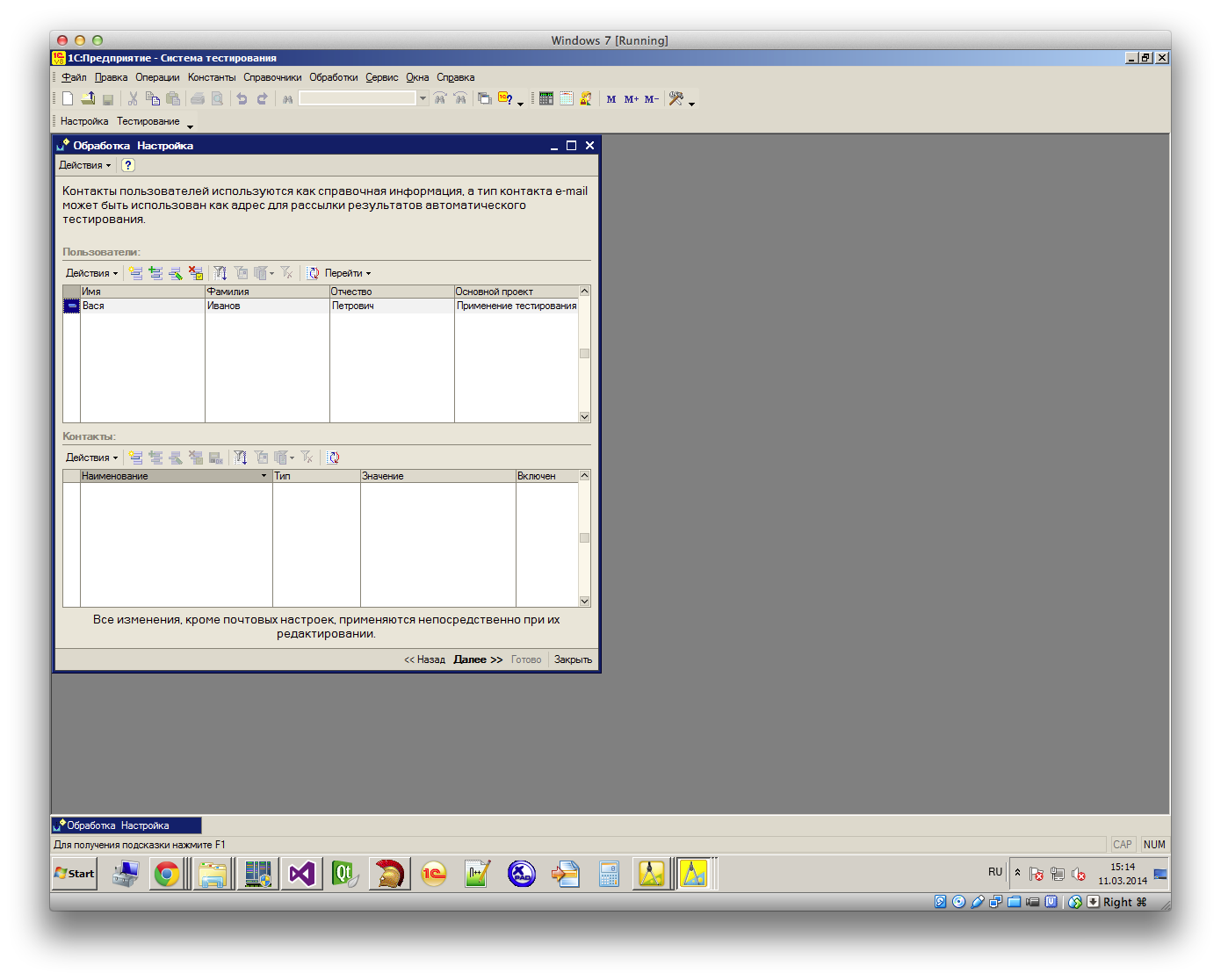Click the Далее >> button
The image size is (1221, 980).
[478, 659]
